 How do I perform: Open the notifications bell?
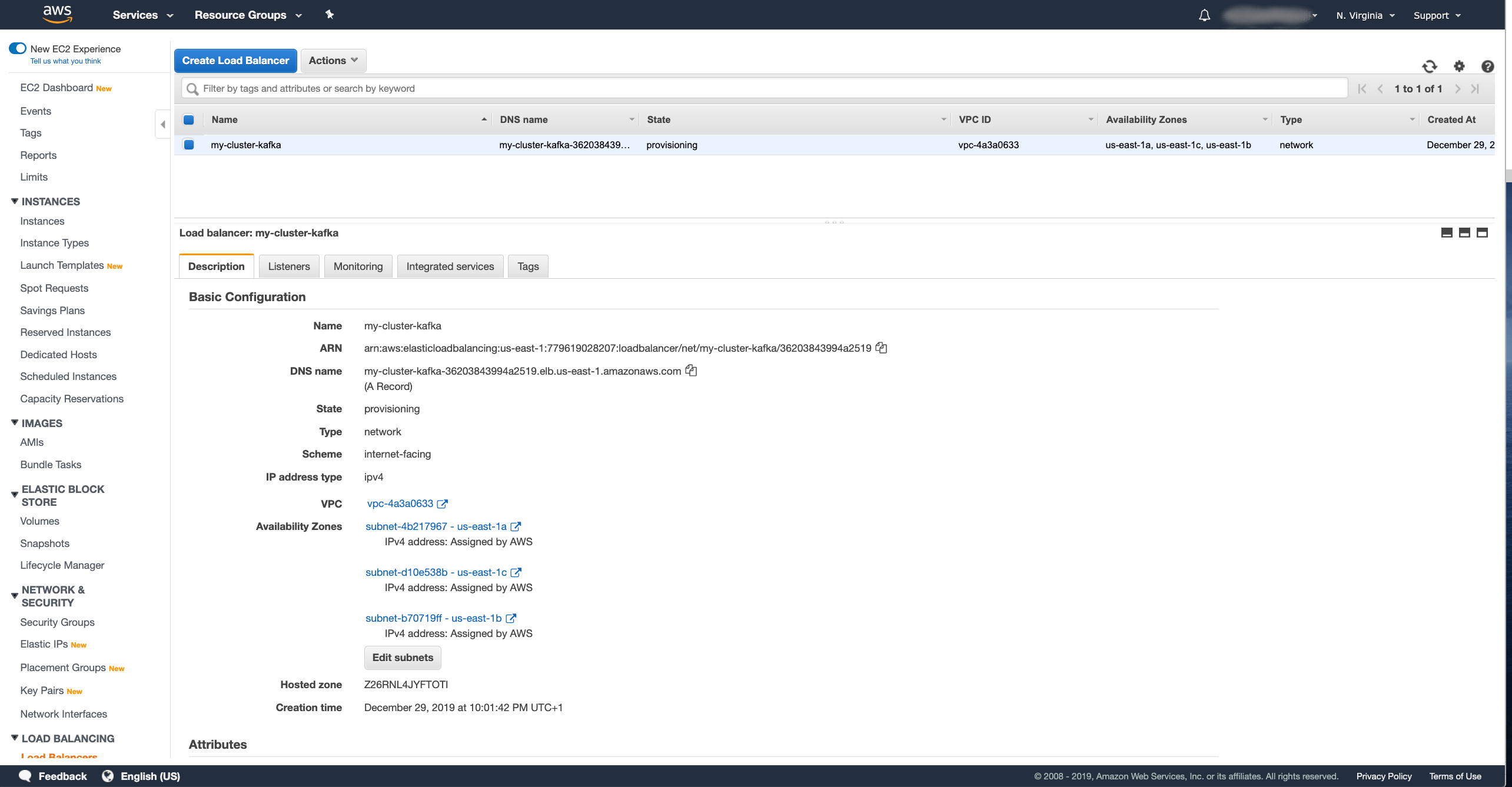click(1204, 15)
